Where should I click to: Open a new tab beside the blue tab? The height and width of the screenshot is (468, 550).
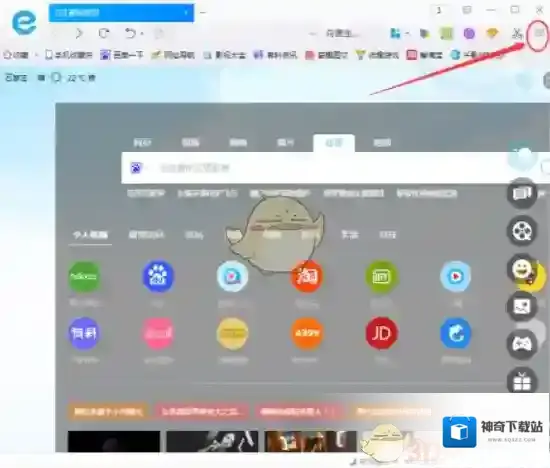[x=203, y=13]
